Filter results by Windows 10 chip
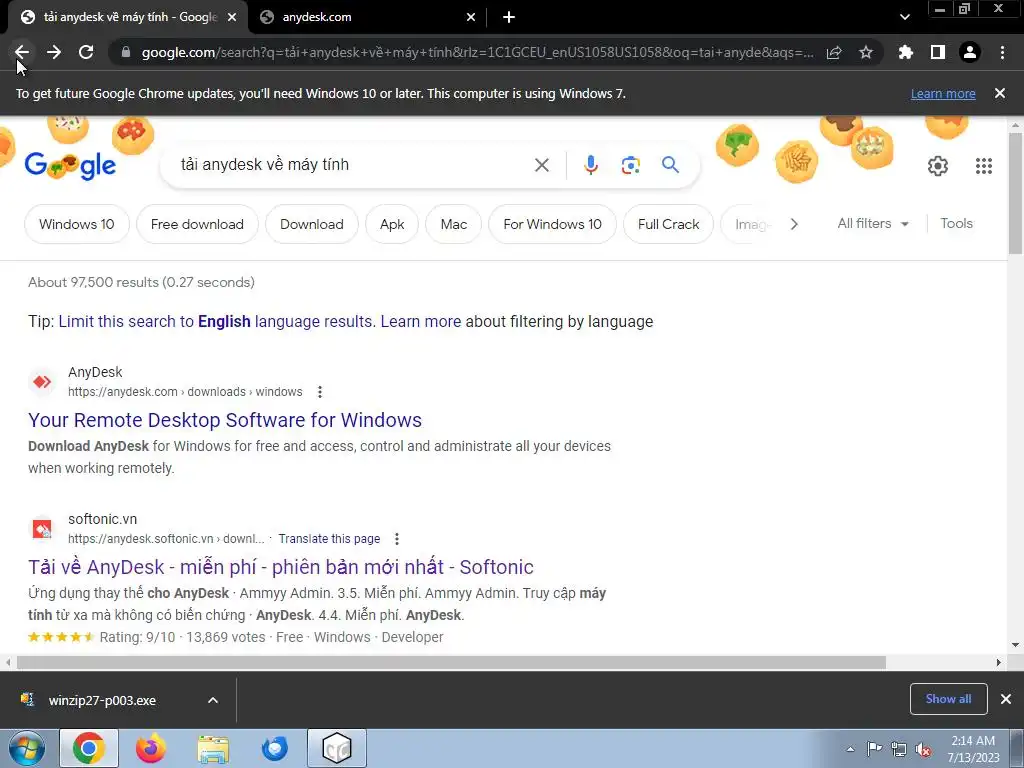Image resolution: width=1024 pixels, height=768 pixels. 77,224
